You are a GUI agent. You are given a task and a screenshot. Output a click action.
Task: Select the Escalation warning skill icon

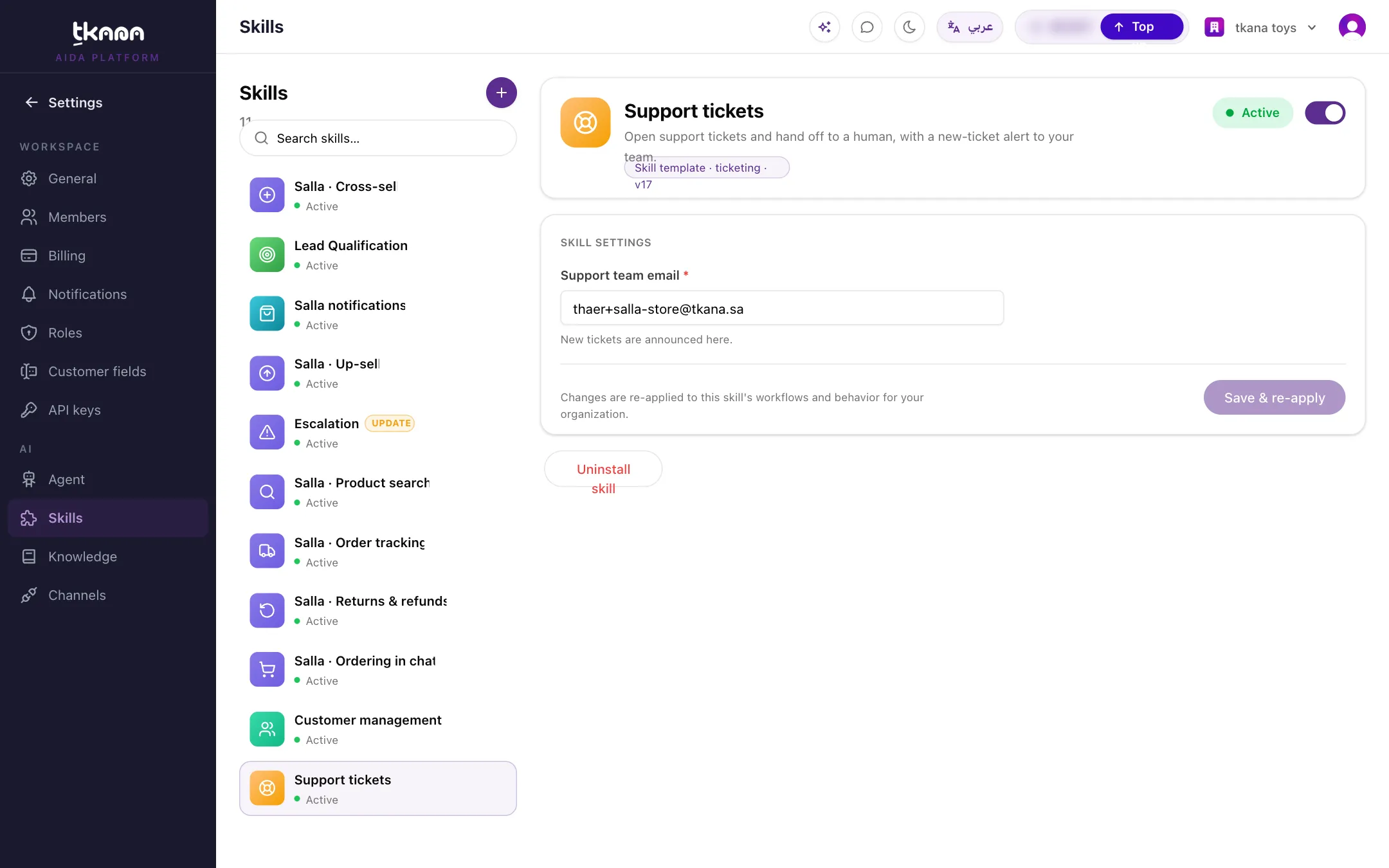267,432
